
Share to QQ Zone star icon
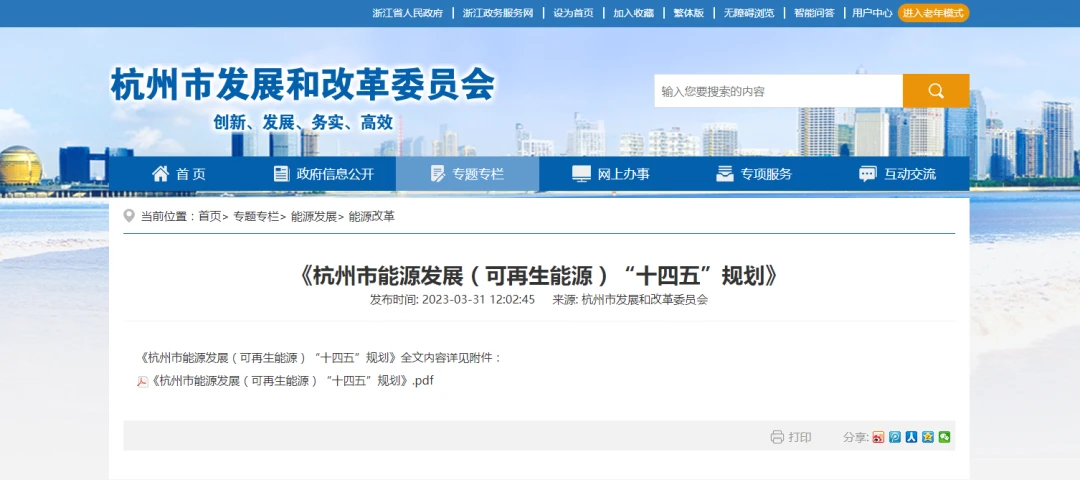coord(928,437)
